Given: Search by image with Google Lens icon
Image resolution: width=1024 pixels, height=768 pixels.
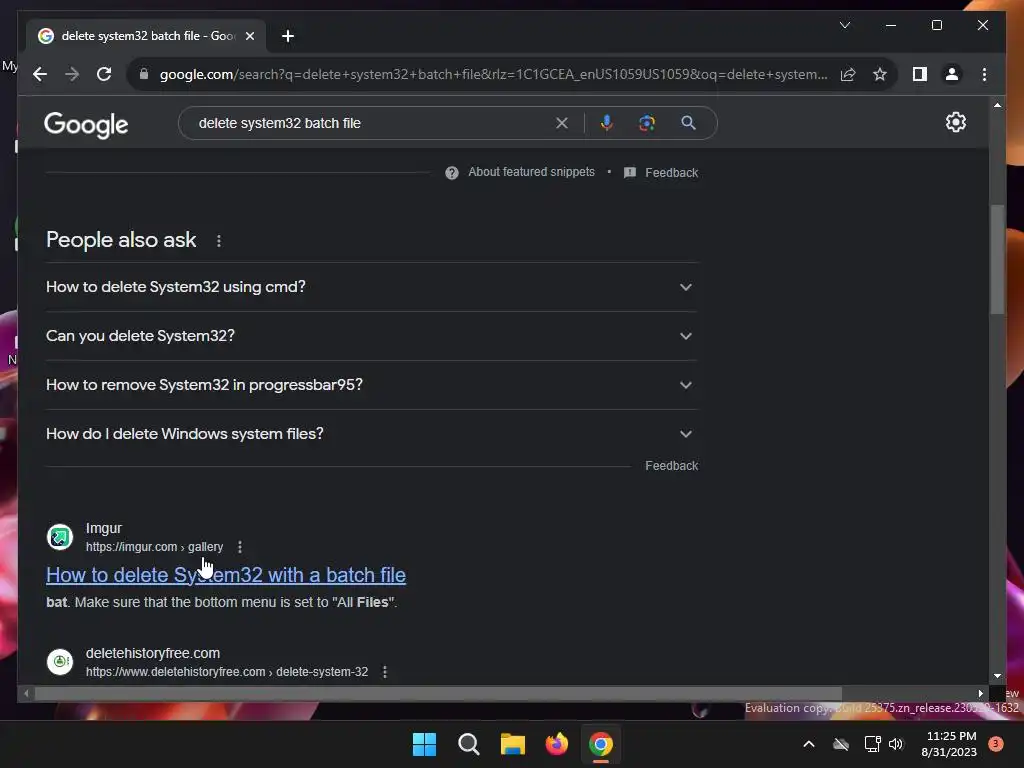Looking at the screenshot, I should point(647,123).
